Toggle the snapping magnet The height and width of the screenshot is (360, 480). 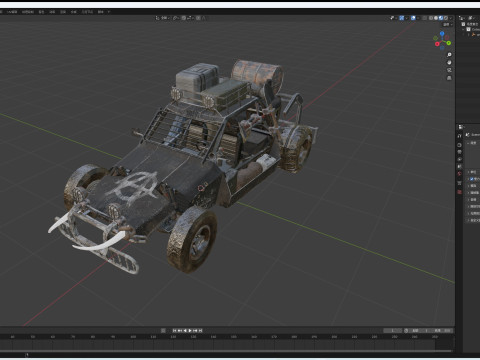tap(184, 18)
